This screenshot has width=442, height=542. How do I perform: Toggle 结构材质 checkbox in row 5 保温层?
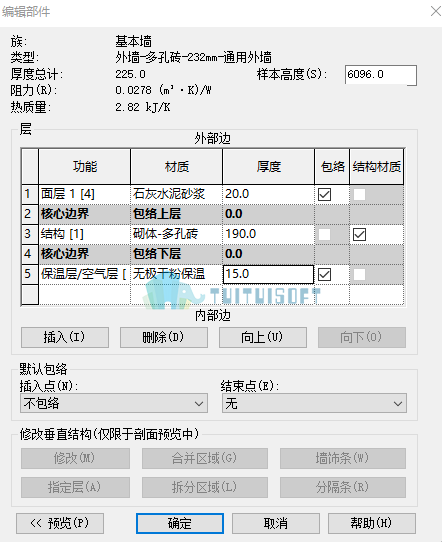(x=359, y=274)
